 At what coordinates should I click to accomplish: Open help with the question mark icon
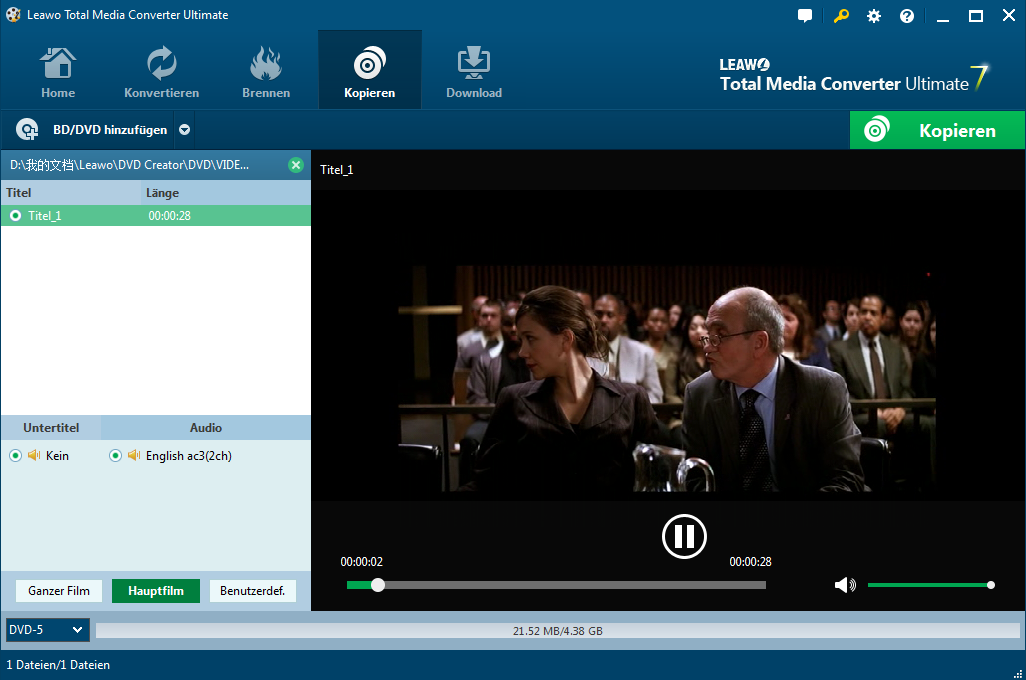point(907,16)
